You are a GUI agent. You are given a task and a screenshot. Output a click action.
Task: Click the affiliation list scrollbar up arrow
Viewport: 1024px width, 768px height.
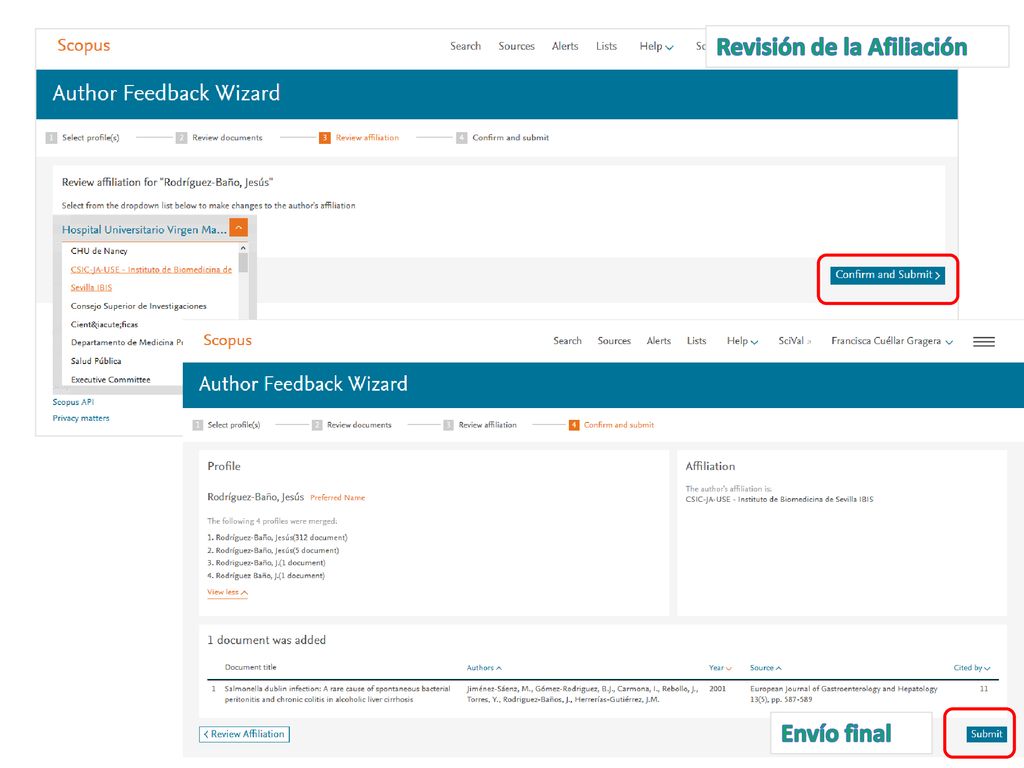point(243,248)
